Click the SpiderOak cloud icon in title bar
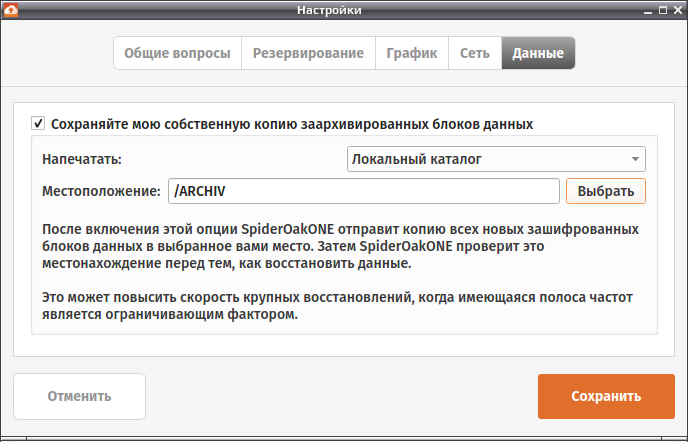Viewport: 688px width, 442px height. [11, 10]
